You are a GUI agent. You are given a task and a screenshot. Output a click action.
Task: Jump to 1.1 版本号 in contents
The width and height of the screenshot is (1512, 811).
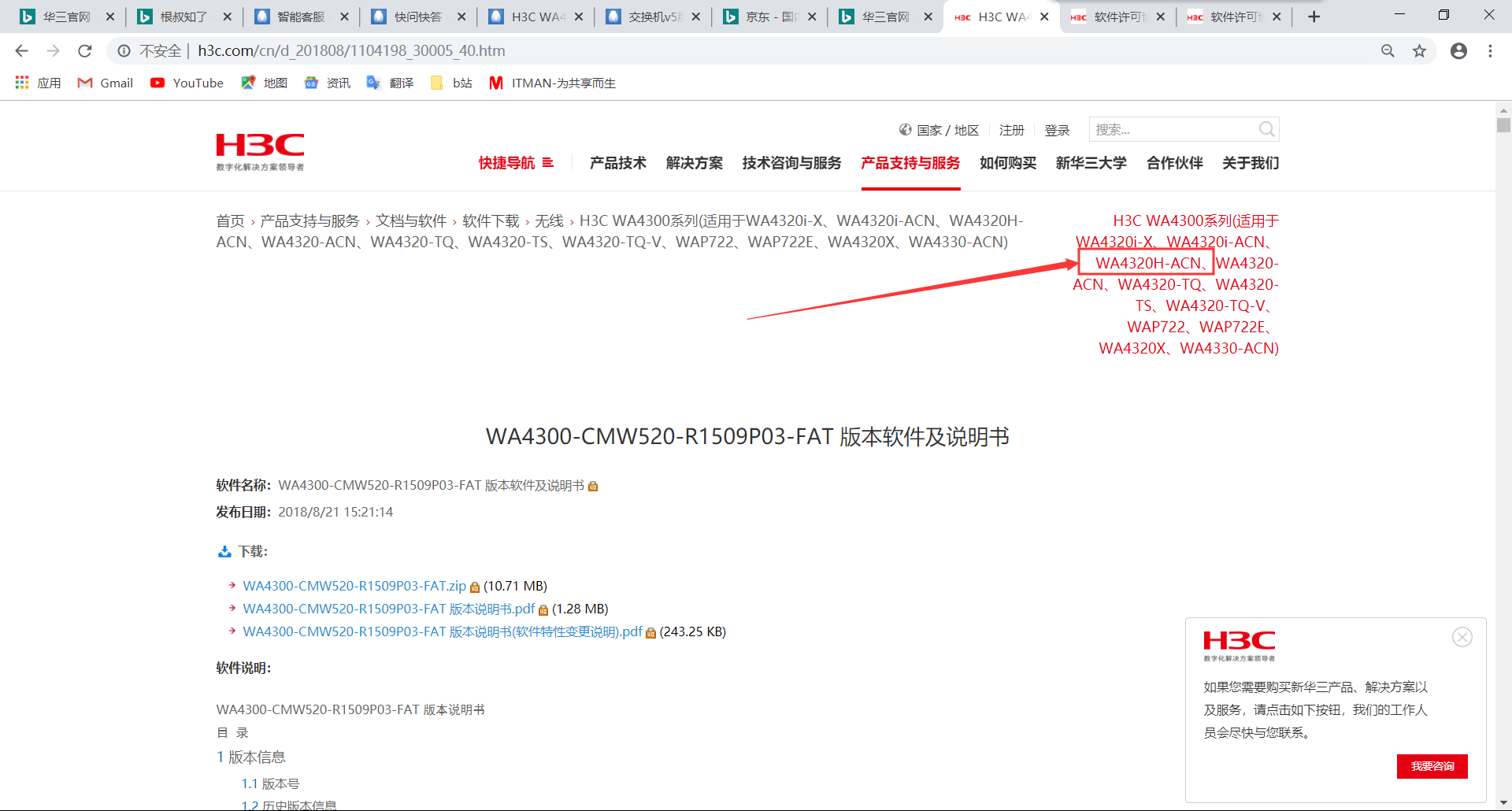(x=270, y=783)
